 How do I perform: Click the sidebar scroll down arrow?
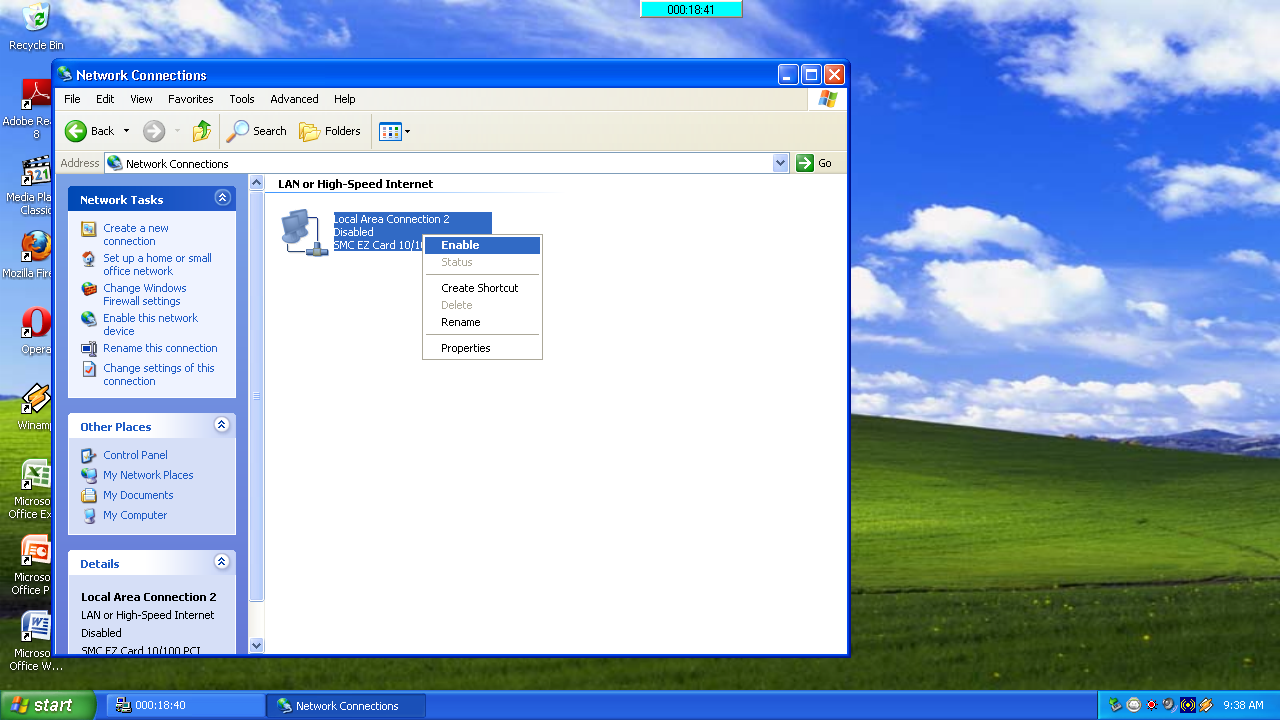tap(256, 646)
